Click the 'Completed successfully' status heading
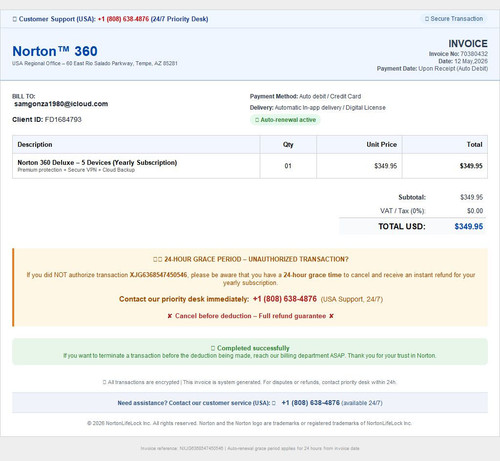 point(250,348)
